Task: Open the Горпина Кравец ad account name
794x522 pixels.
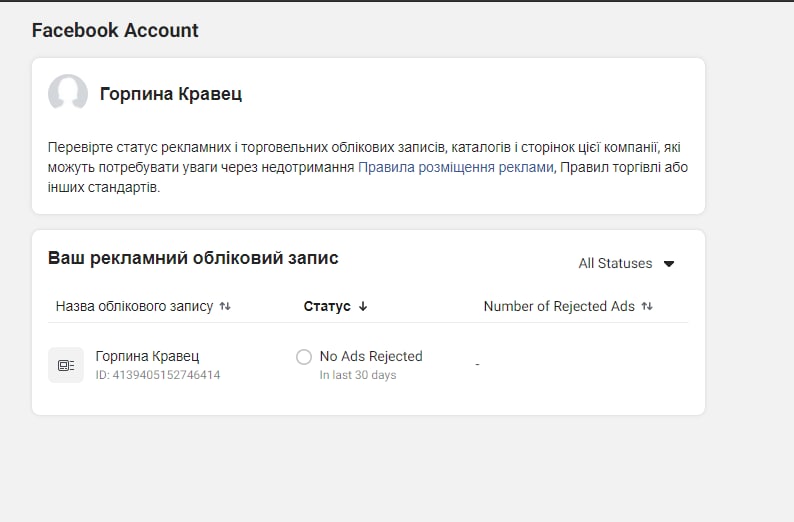Action: point(147,356)
